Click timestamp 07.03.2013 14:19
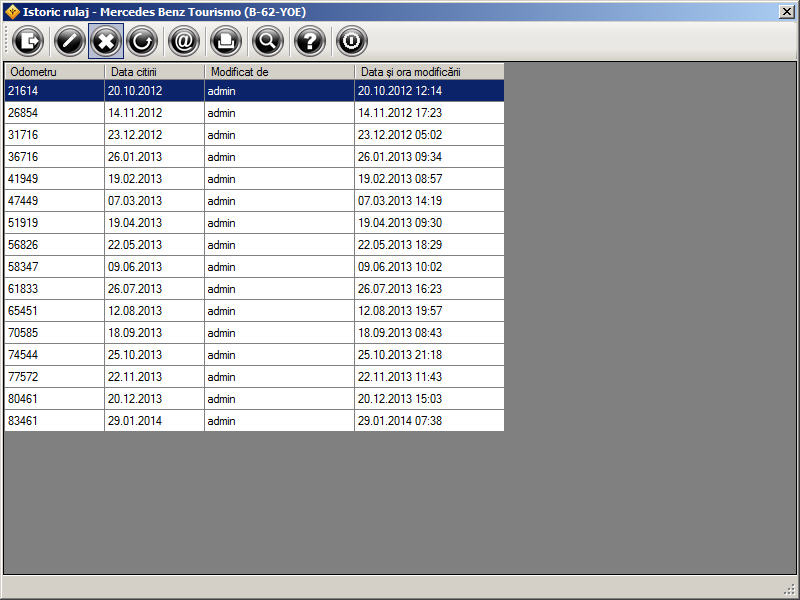This screenshot has height=600, width=800. (400, 201)
